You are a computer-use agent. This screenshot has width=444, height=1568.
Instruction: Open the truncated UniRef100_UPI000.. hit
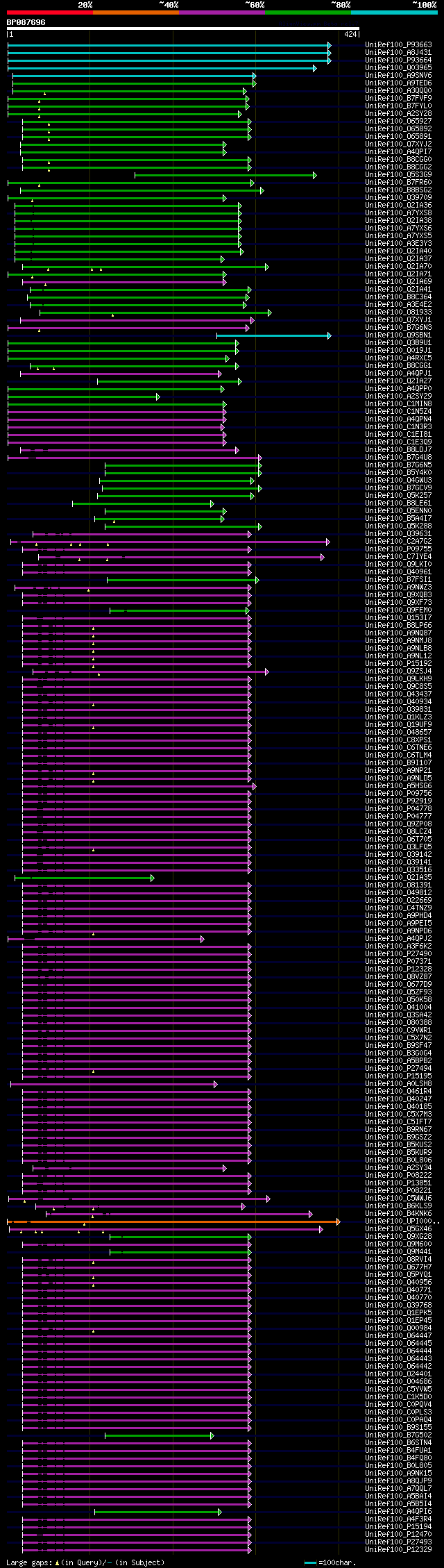coord(402,1221)
